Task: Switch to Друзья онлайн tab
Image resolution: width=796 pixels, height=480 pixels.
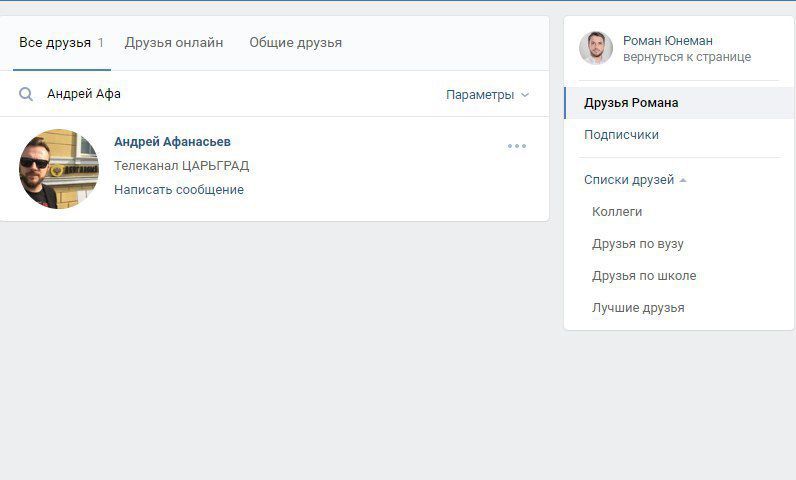Action: (x=174, y=43)
